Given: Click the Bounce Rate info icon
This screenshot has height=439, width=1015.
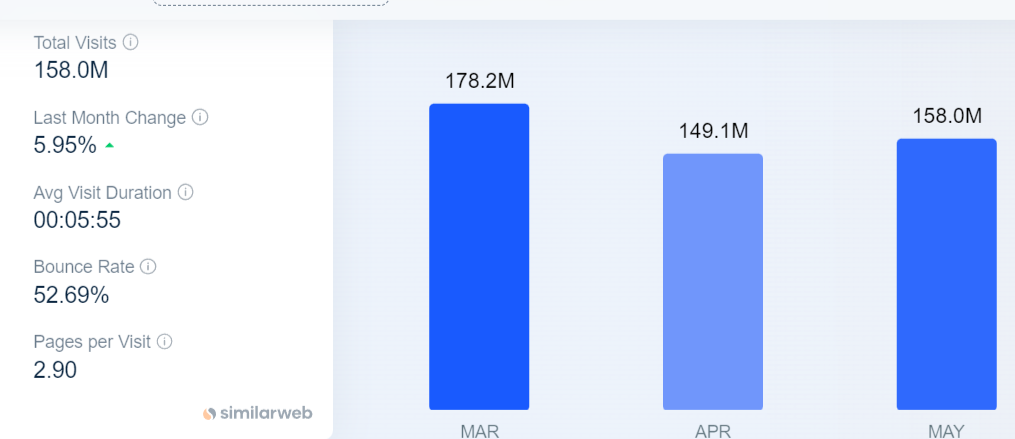Looking at the screenshot, I should coord(149,267).
